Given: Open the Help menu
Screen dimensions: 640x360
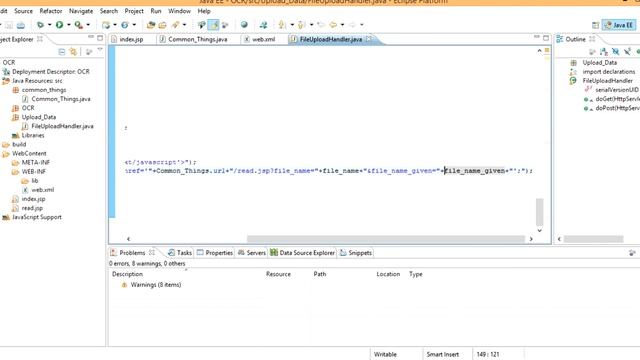Looking at the screenshot, I should tap(204, 11).
